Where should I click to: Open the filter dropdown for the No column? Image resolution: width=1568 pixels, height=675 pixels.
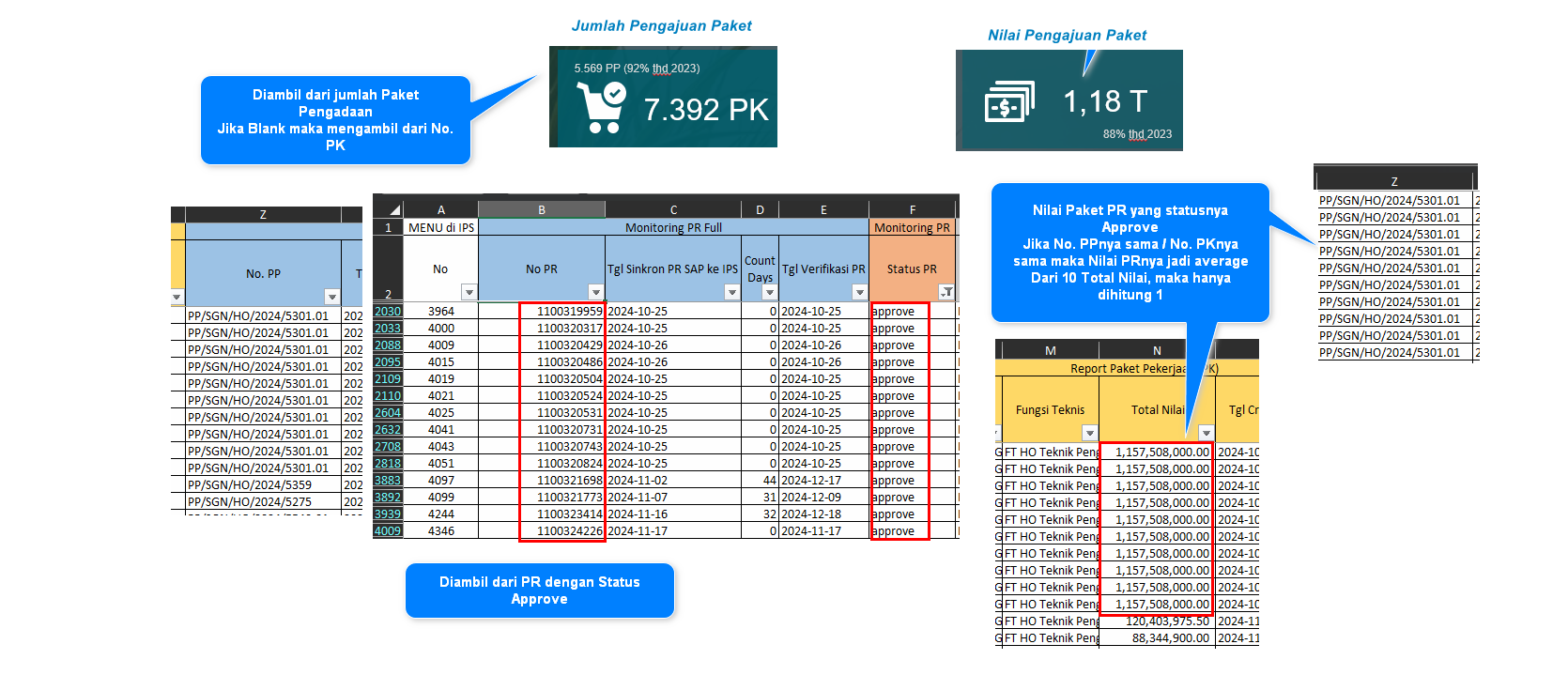click(x=469, y=292)
